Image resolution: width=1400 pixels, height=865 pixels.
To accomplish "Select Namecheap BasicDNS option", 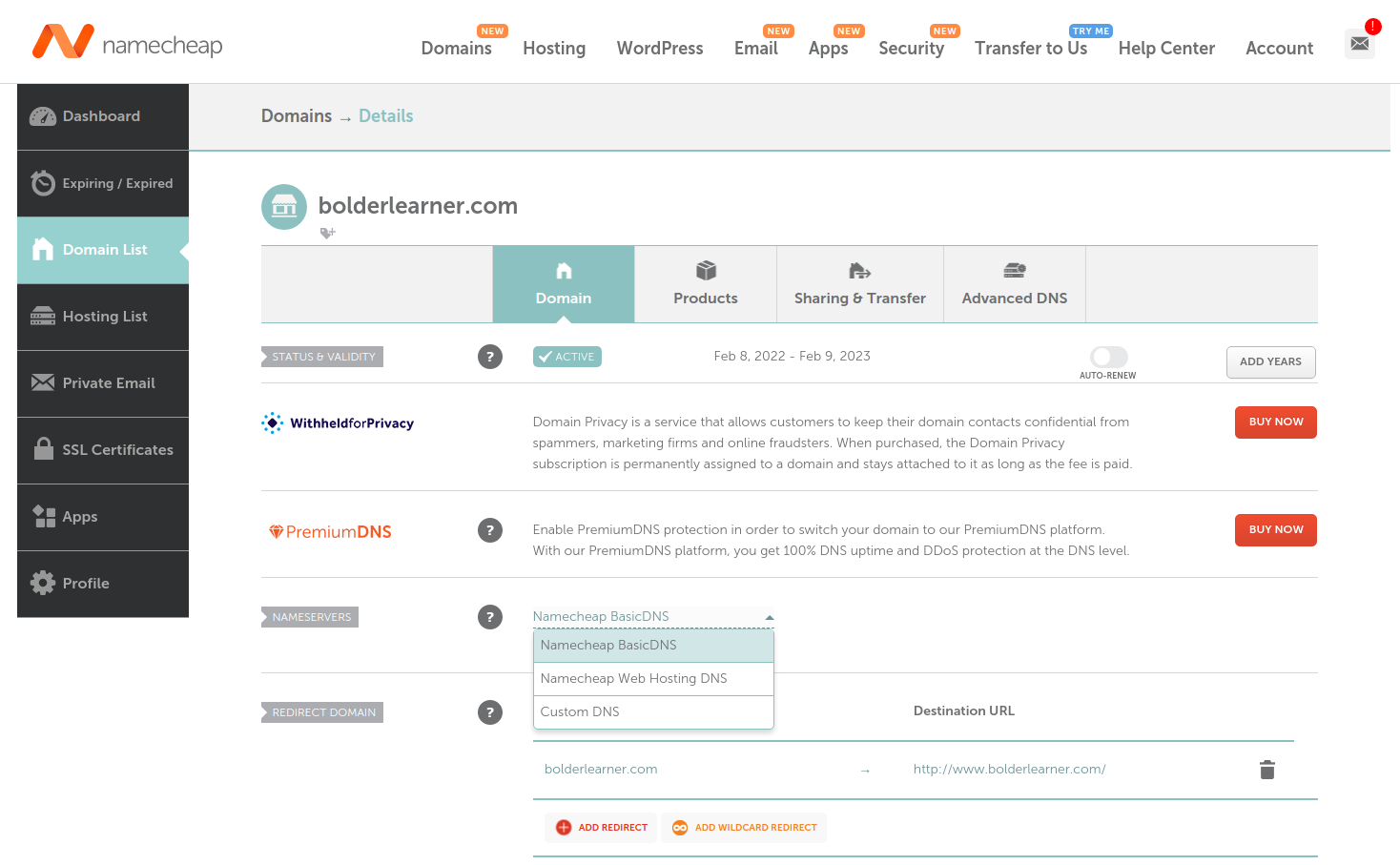I will (653, 646).
